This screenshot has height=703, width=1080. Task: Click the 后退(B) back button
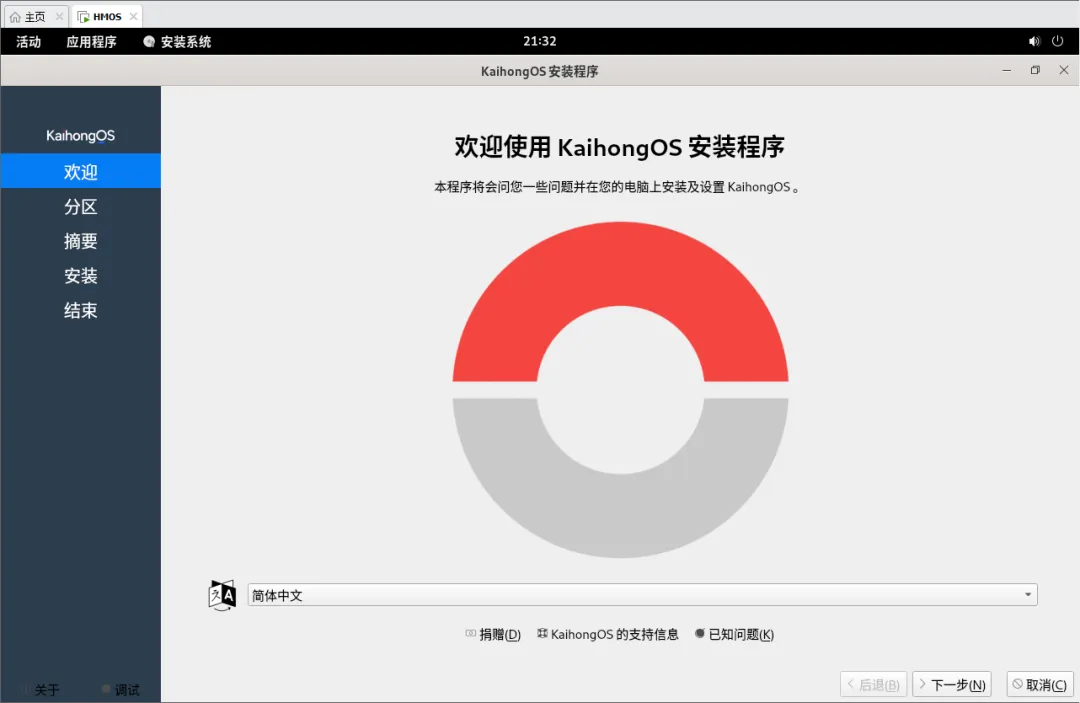(x=873, y=684)
